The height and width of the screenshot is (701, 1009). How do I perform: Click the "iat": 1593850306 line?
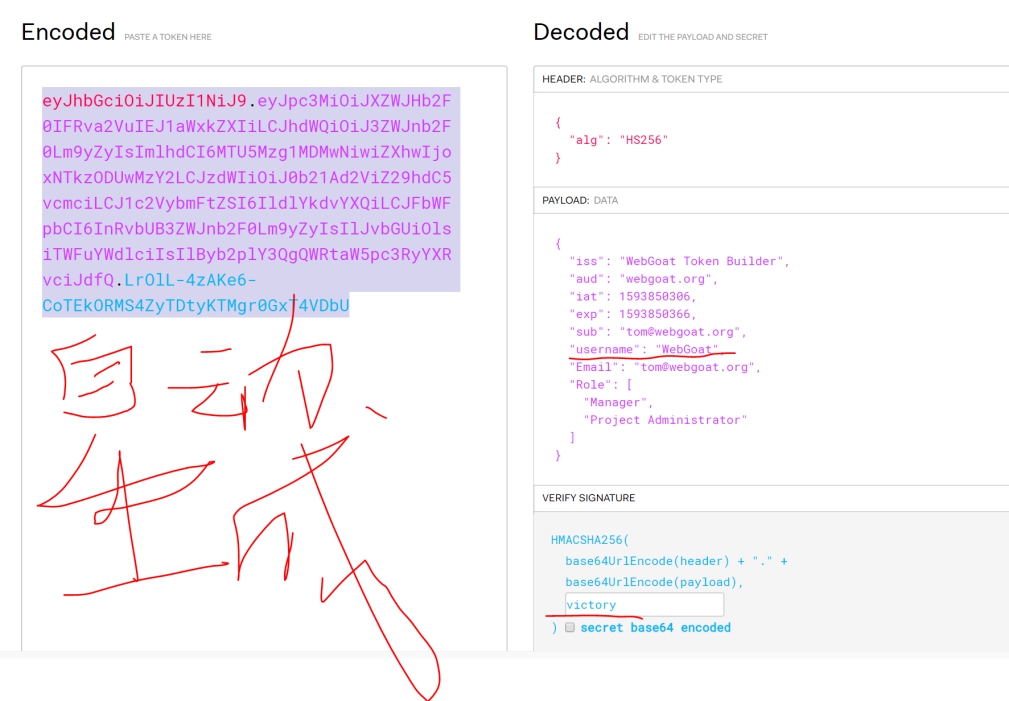(633, 296)
